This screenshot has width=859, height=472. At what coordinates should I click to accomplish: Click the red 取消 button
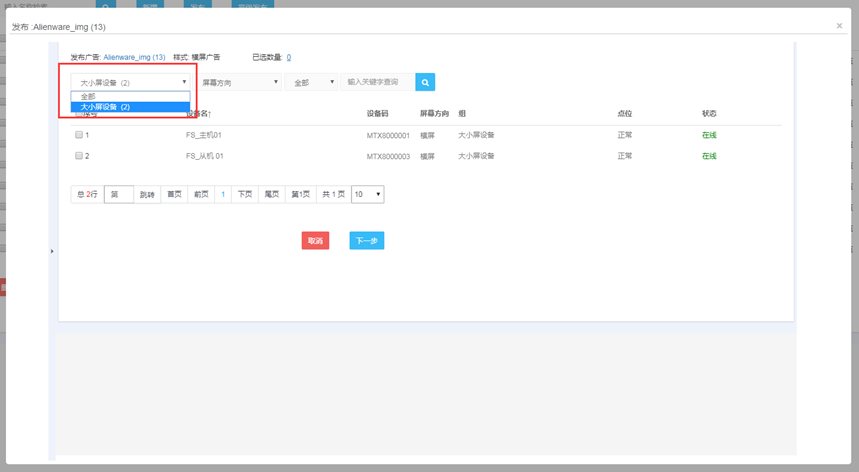(x=315, y=241)
